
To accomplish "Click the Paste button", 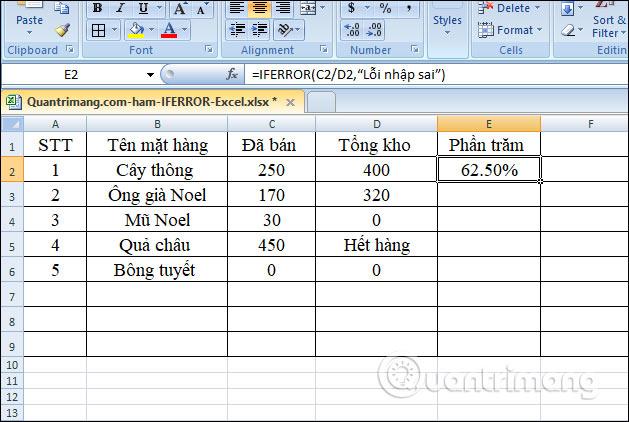I will [29, 20].
